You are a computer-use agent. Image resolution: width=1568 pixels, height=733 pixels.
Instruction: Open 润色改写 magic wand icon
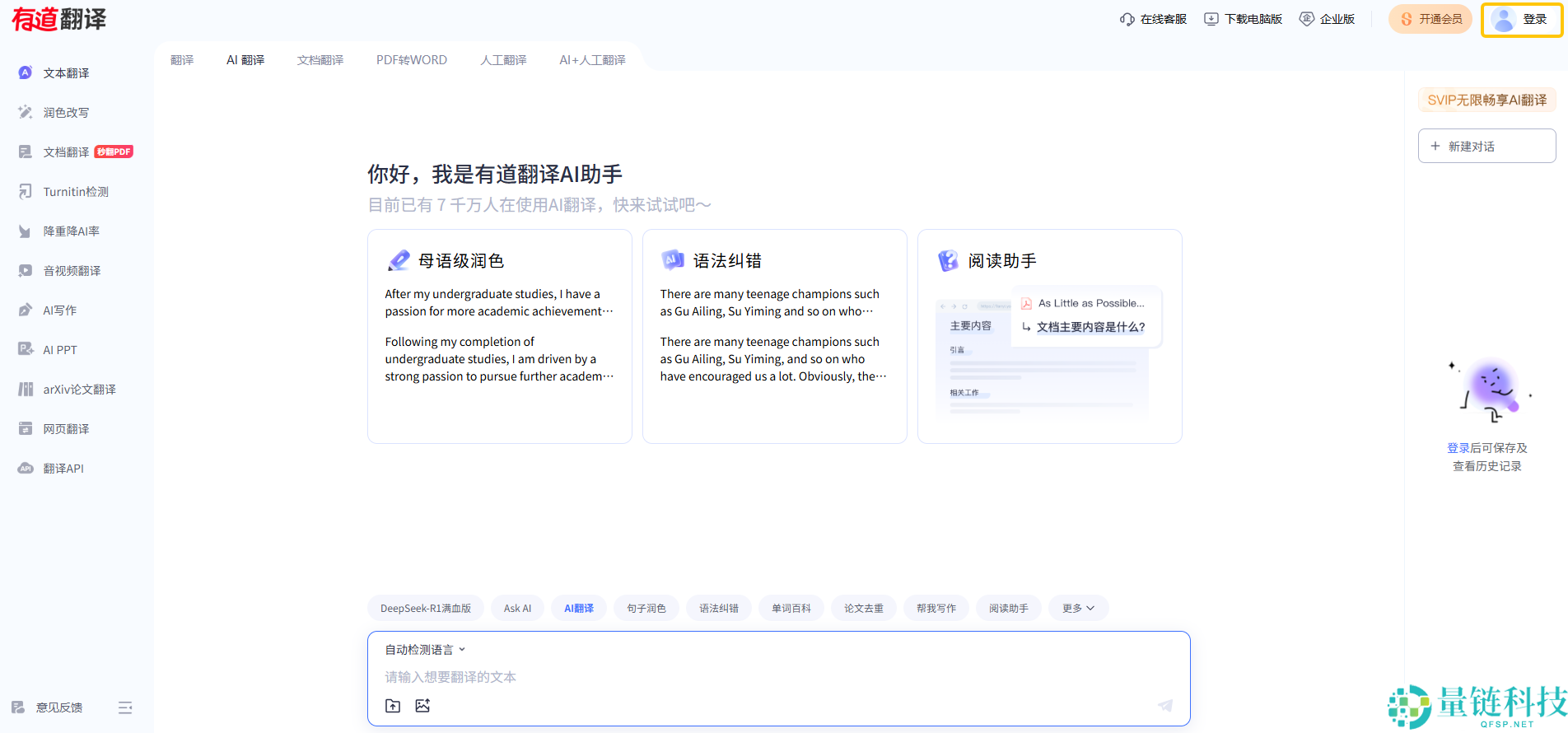[26, 112]
